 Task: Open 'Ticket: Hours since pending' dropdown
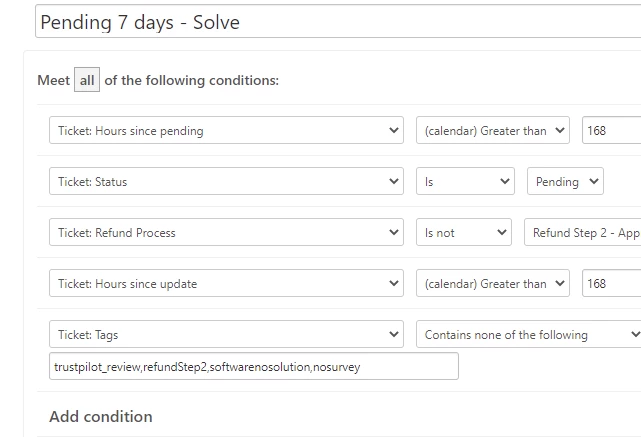(226, 131)
